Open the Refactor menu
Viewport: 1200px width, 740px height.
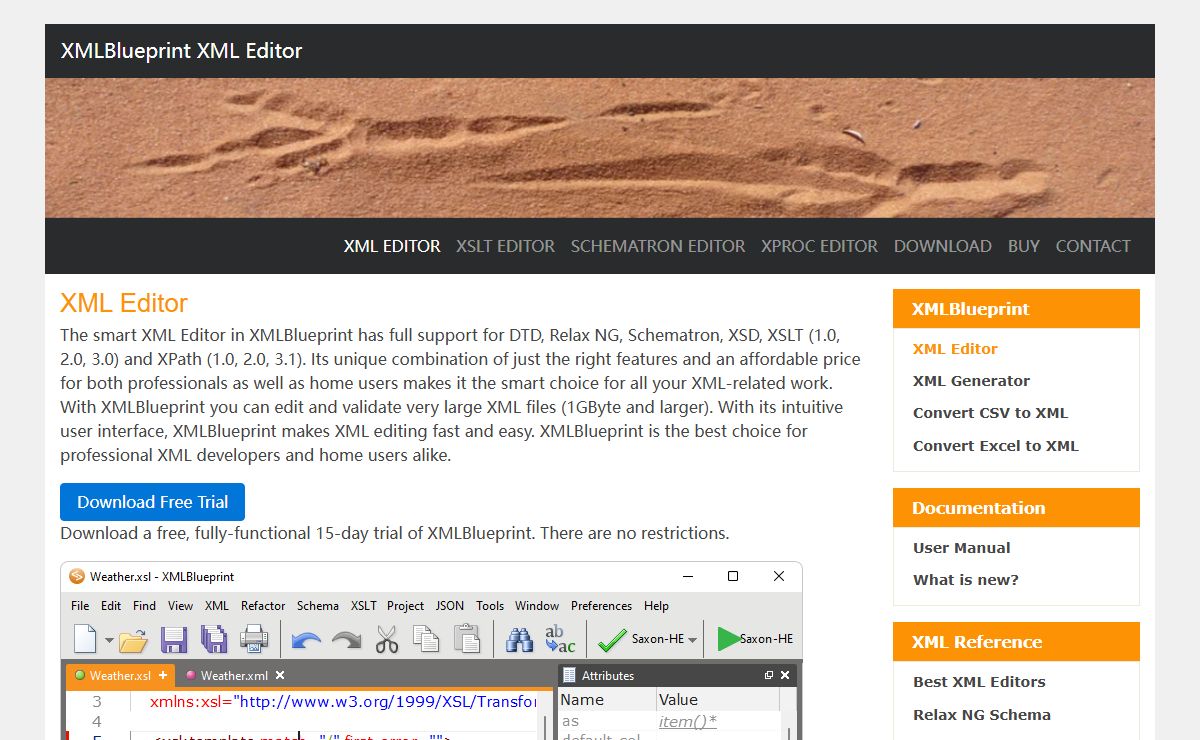[263, 606]
